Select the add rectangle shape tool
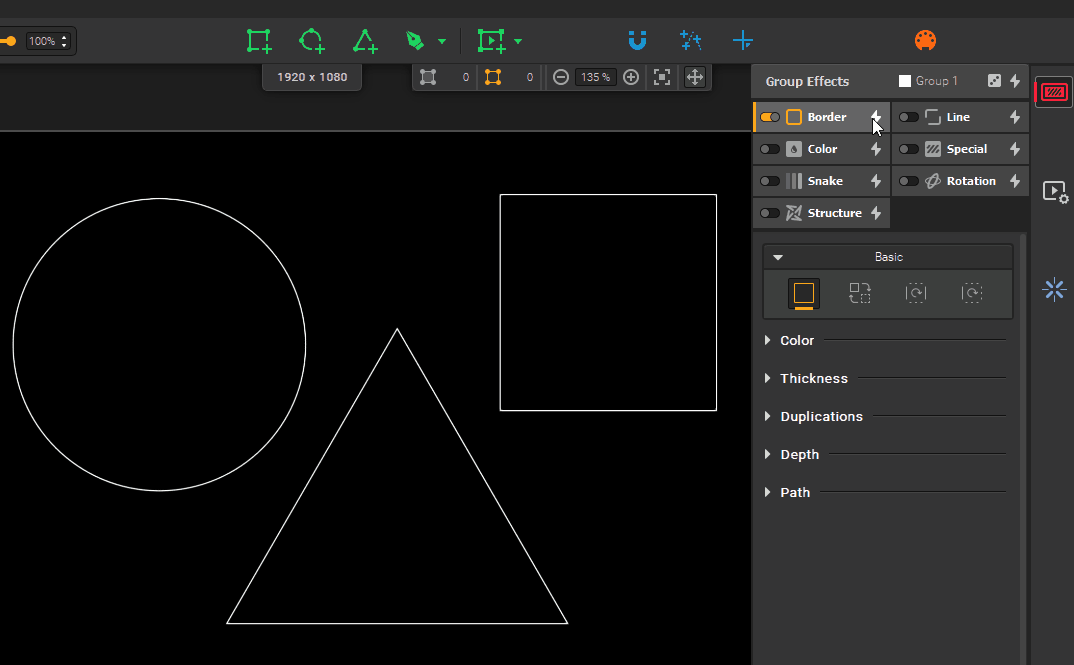 (259, 41)
